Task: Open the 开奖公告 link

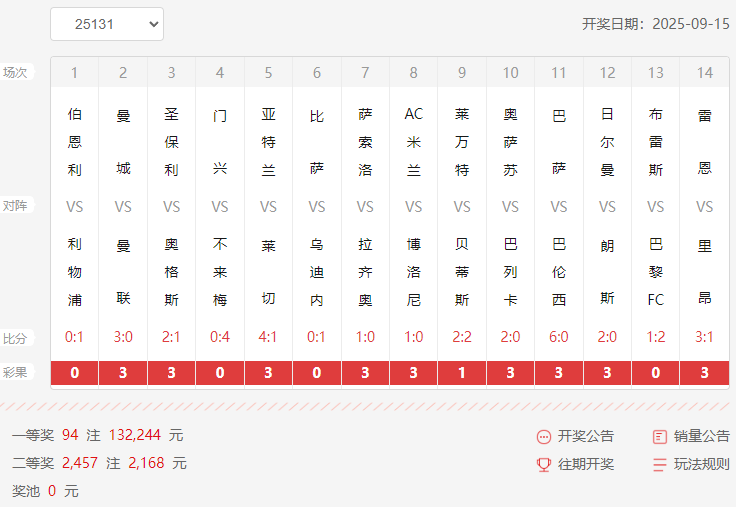Action: pos(586,436)
